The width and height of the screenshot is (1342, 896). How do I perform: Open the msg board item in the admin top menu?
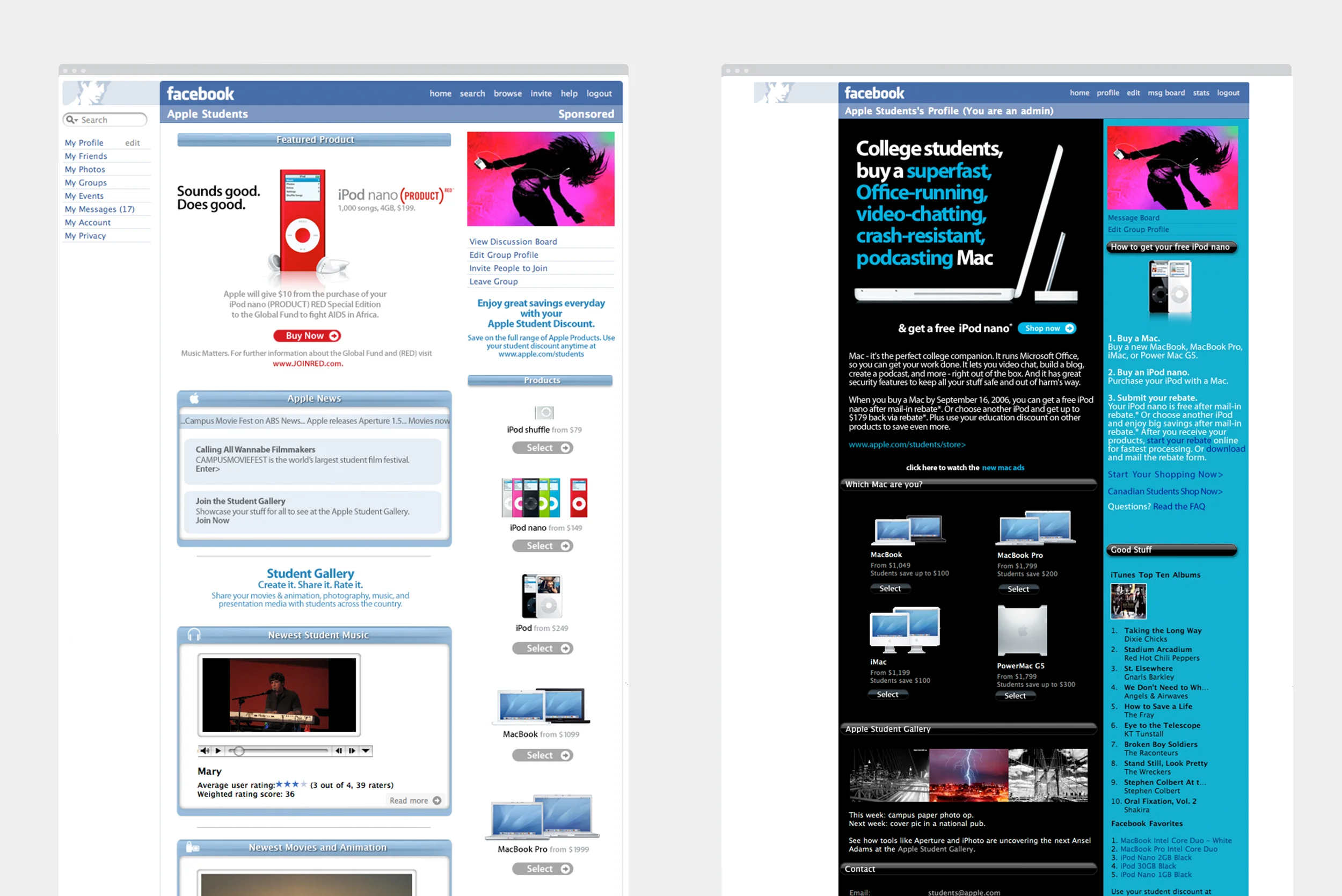tap(1166, 92)
